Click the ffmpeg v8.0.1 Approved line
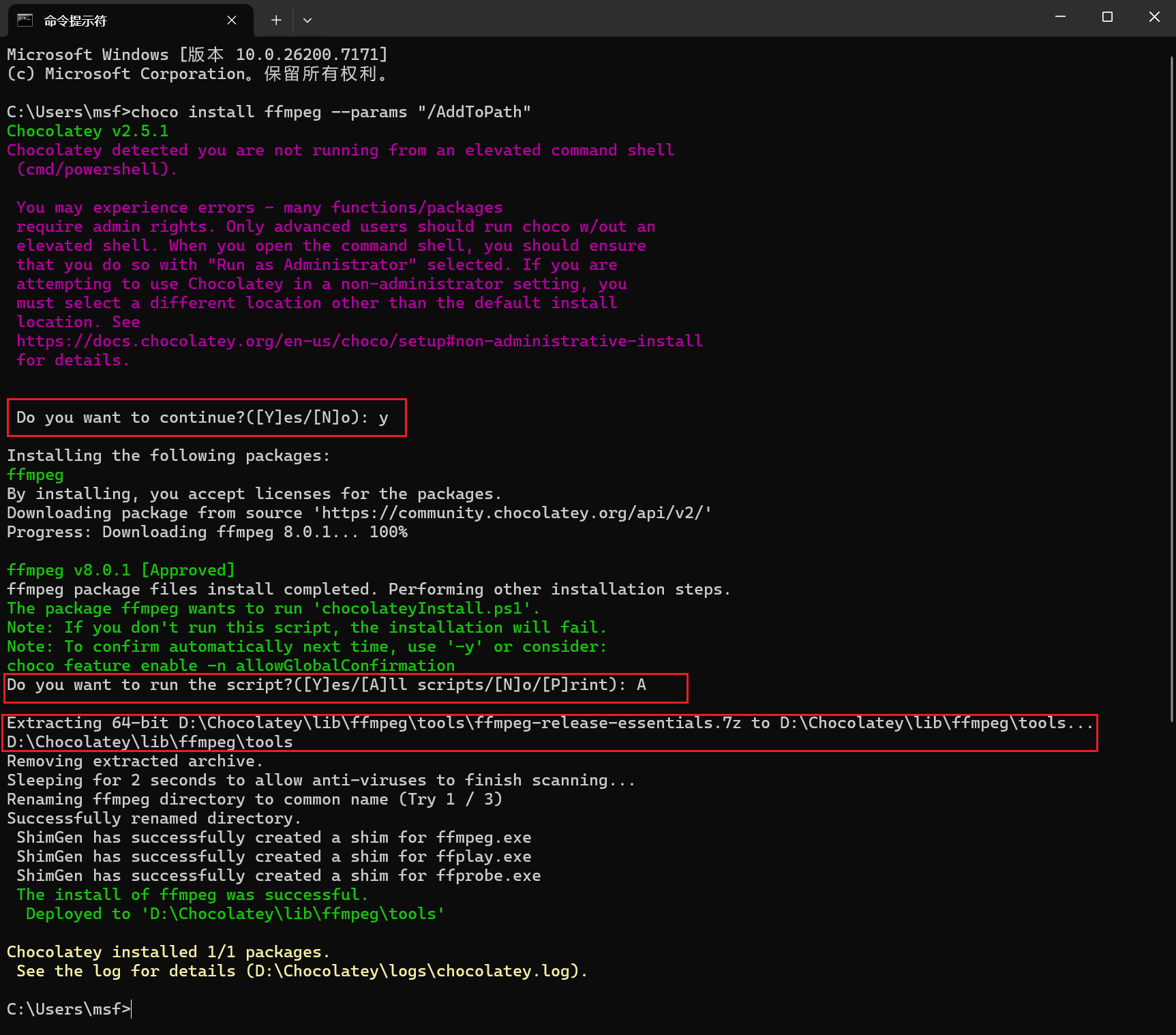Screen dimensions: 1176x1035 (x=120, y=569)
